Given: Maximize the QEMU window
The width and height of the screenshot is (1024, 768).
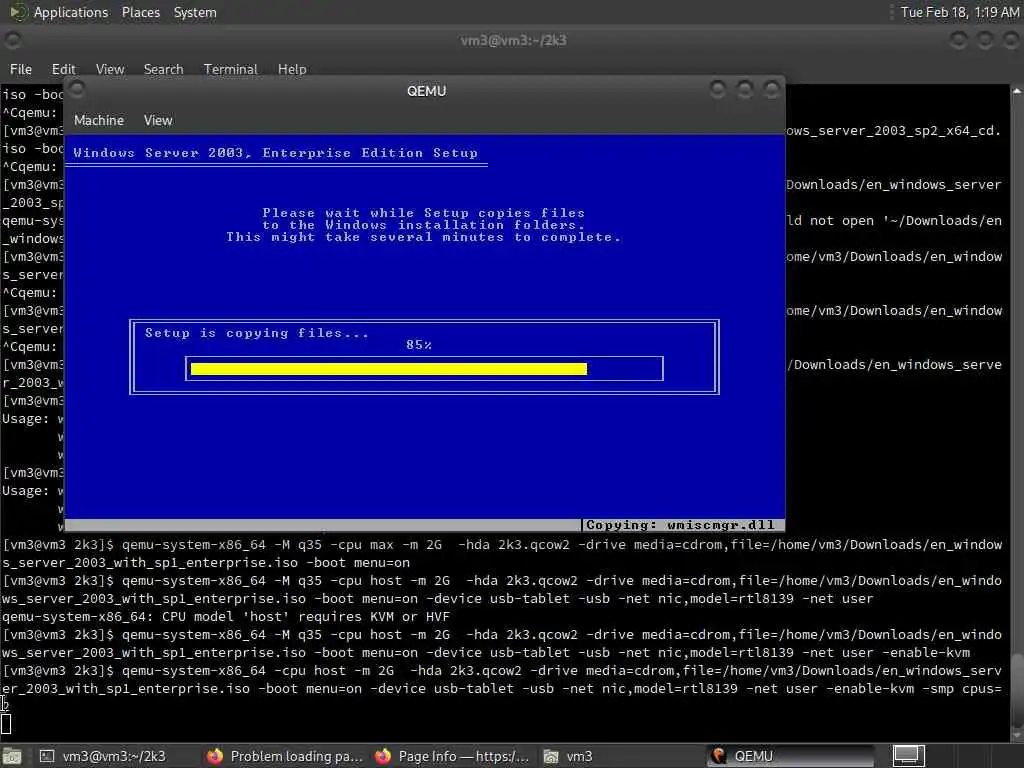Looking at the screenshot, I should [x=744, y=89].
